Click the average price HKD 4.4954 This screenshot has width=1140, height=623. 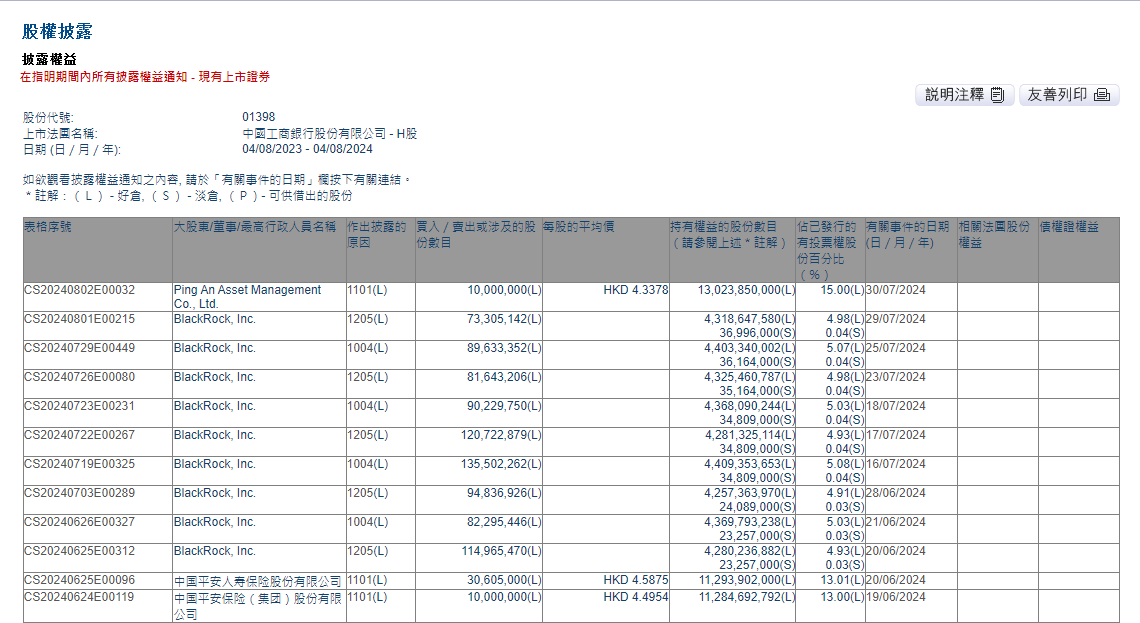(635, 598)
